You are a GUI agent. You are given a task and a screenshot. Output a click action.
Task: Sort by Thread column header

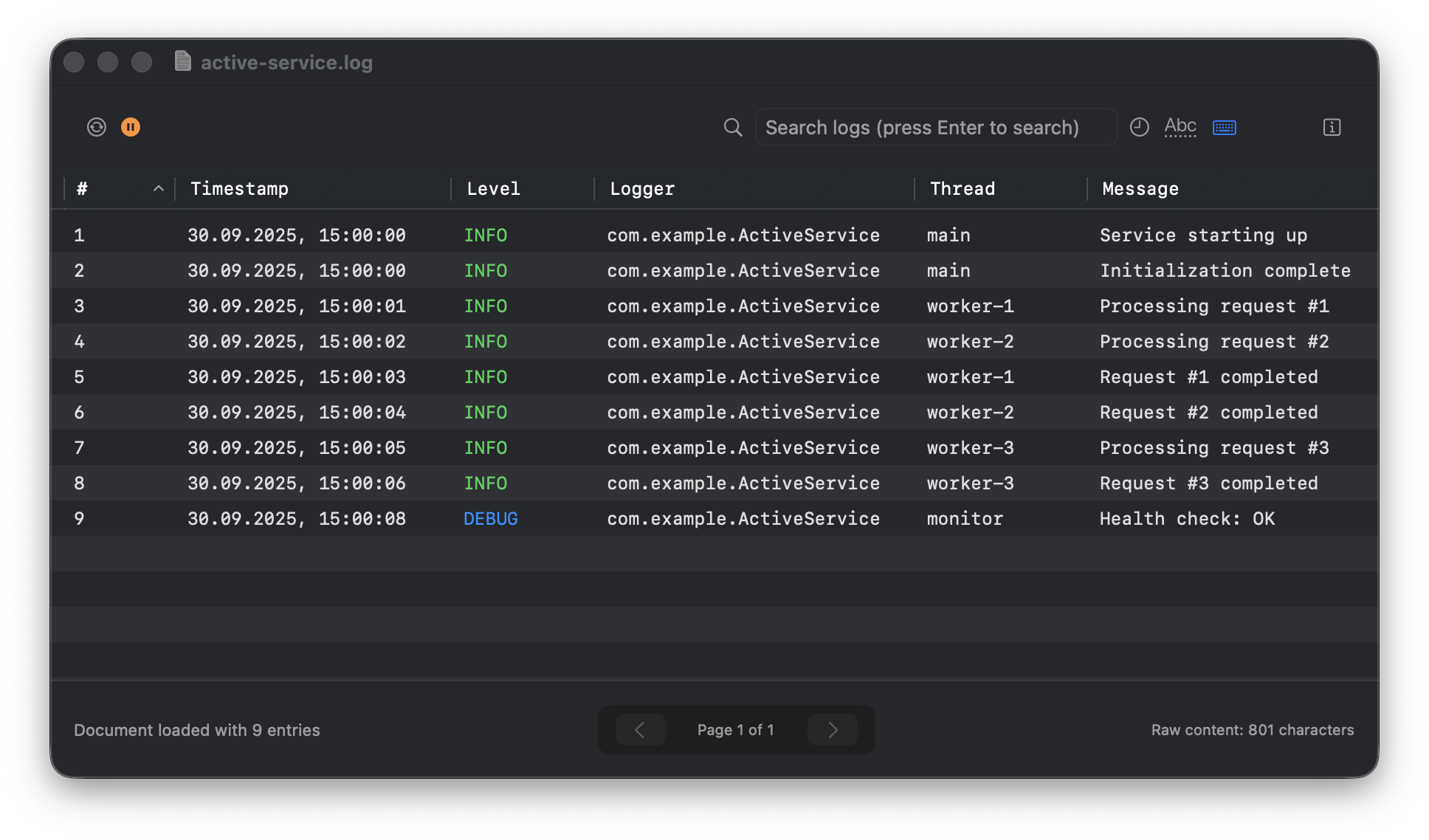pyautogui.click(x=962, y=189)
